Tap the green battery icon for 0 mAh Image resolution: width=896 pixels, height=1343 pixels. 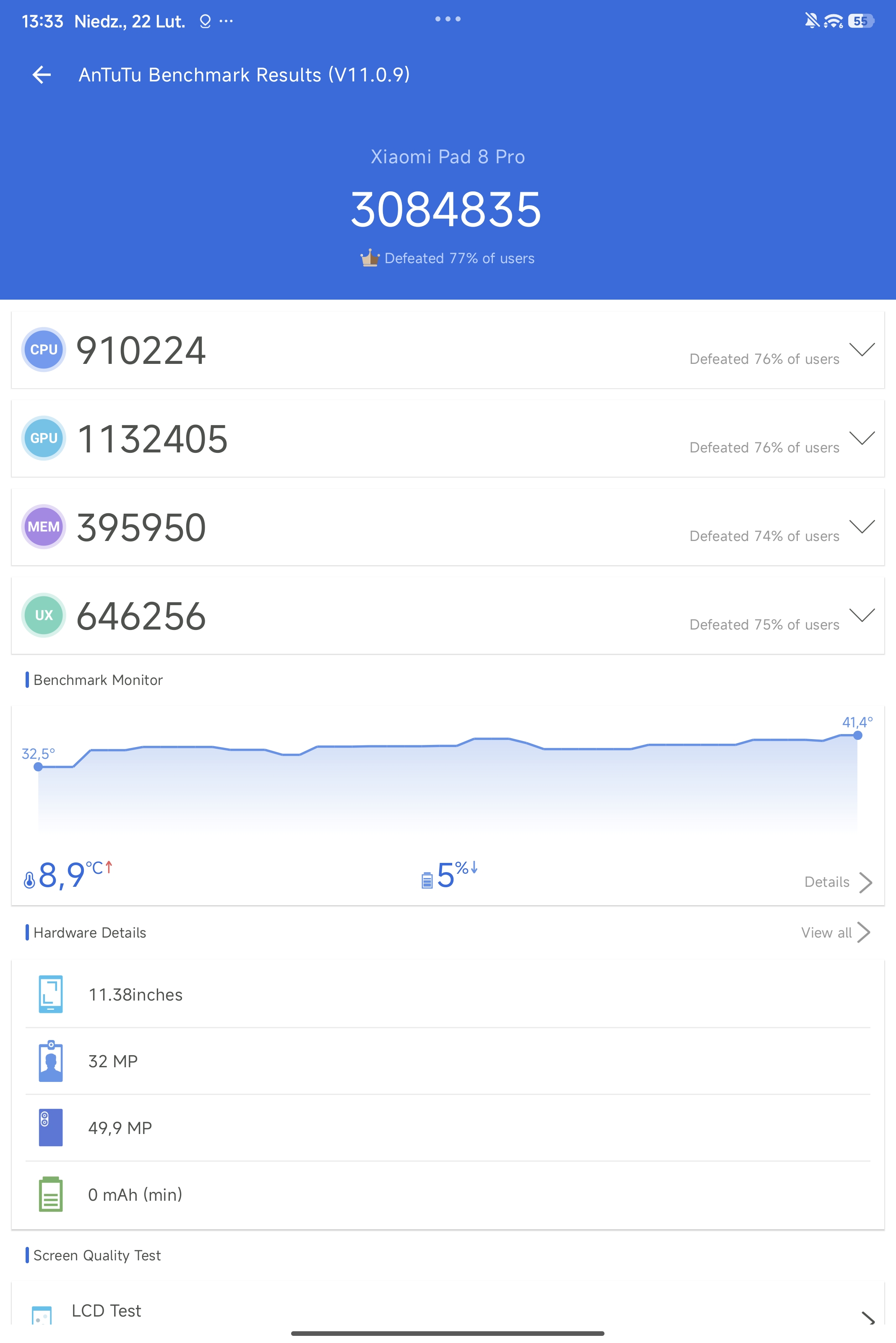pyautogui.click(x=50, y=1194)
